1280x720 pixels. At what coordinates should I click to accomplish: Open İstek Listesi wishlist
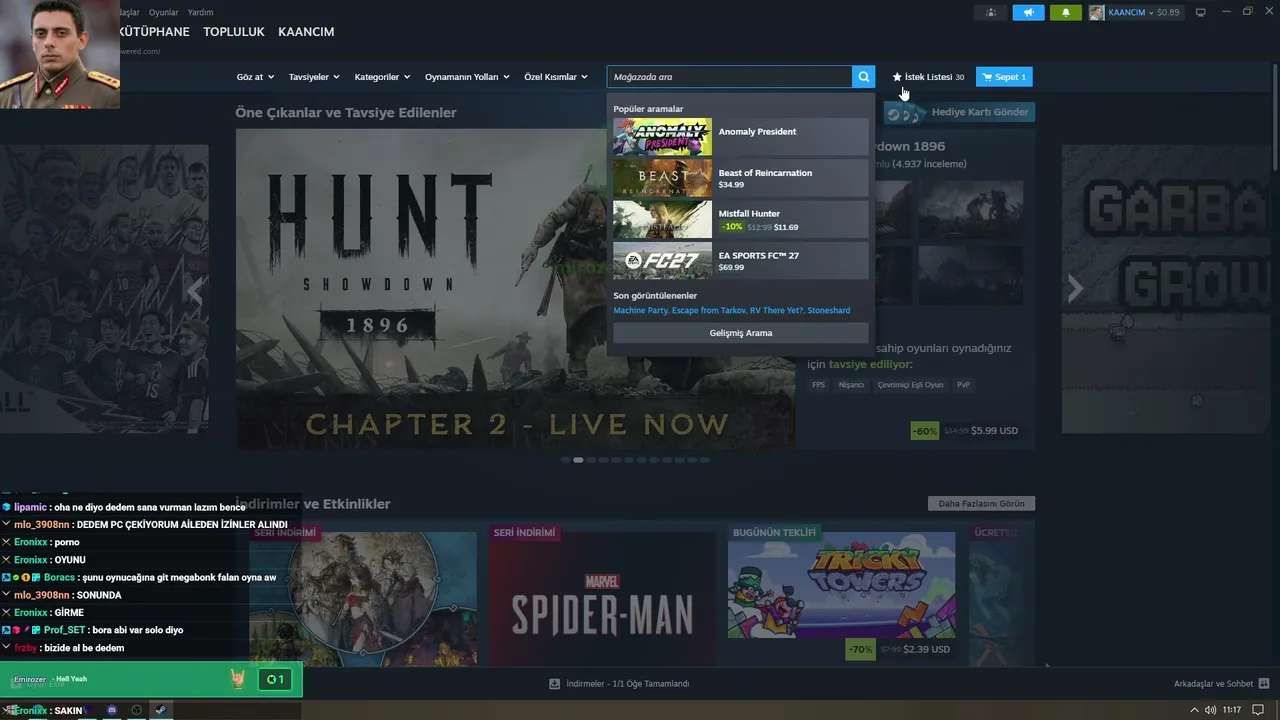coord(928,77)
